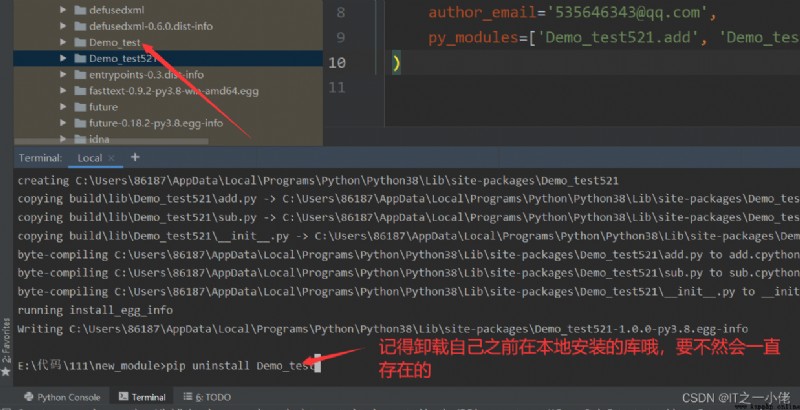Click the 'Writing C:\Users' egg-info output line
Image resolution: width=800 pixels, height=410 pixels.
[x=383, y=328]
